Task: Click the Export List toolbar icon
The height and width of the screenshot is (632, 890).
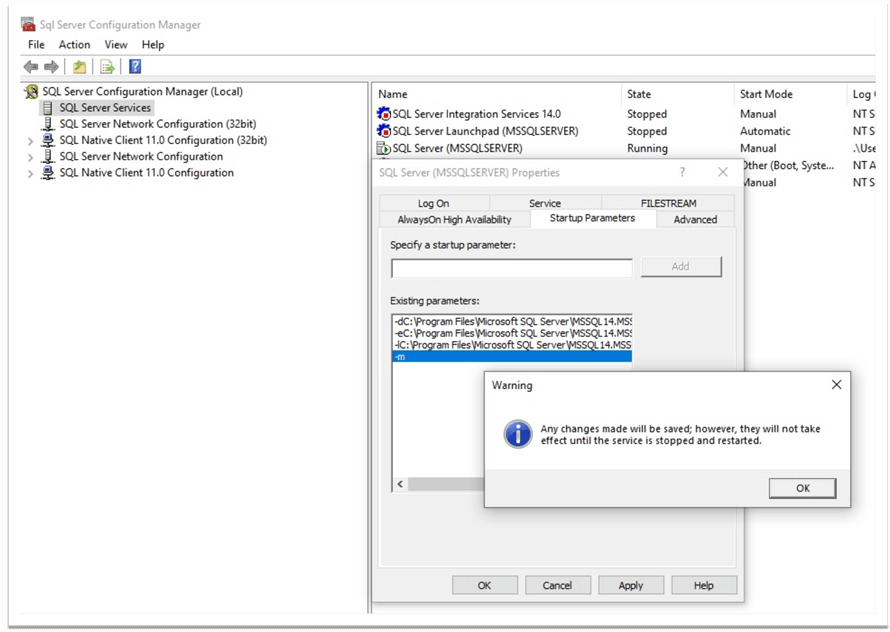Action: 107,67
